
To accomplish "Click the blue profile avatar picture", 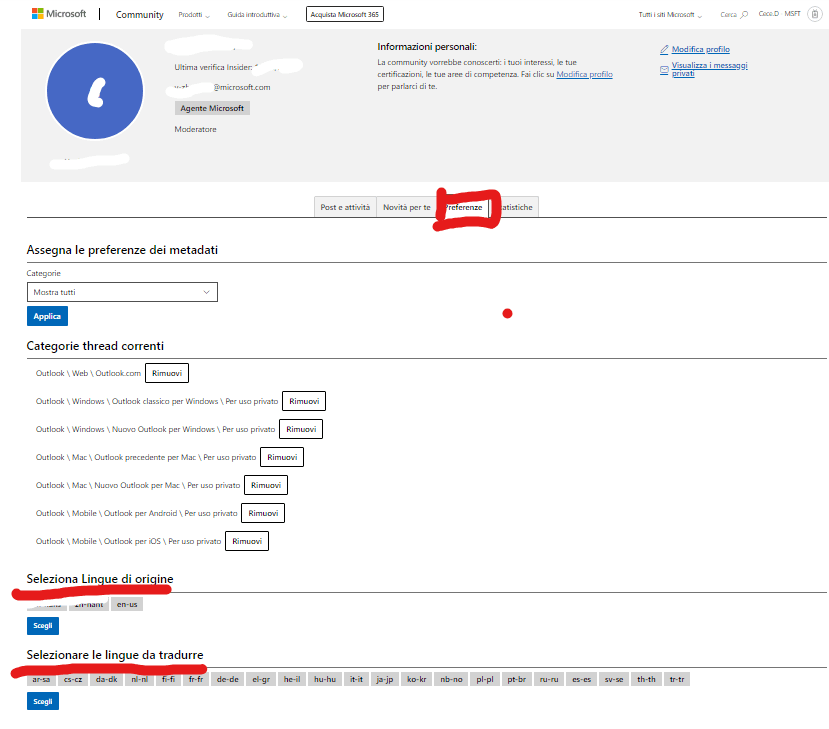I will tap(95, 91).
